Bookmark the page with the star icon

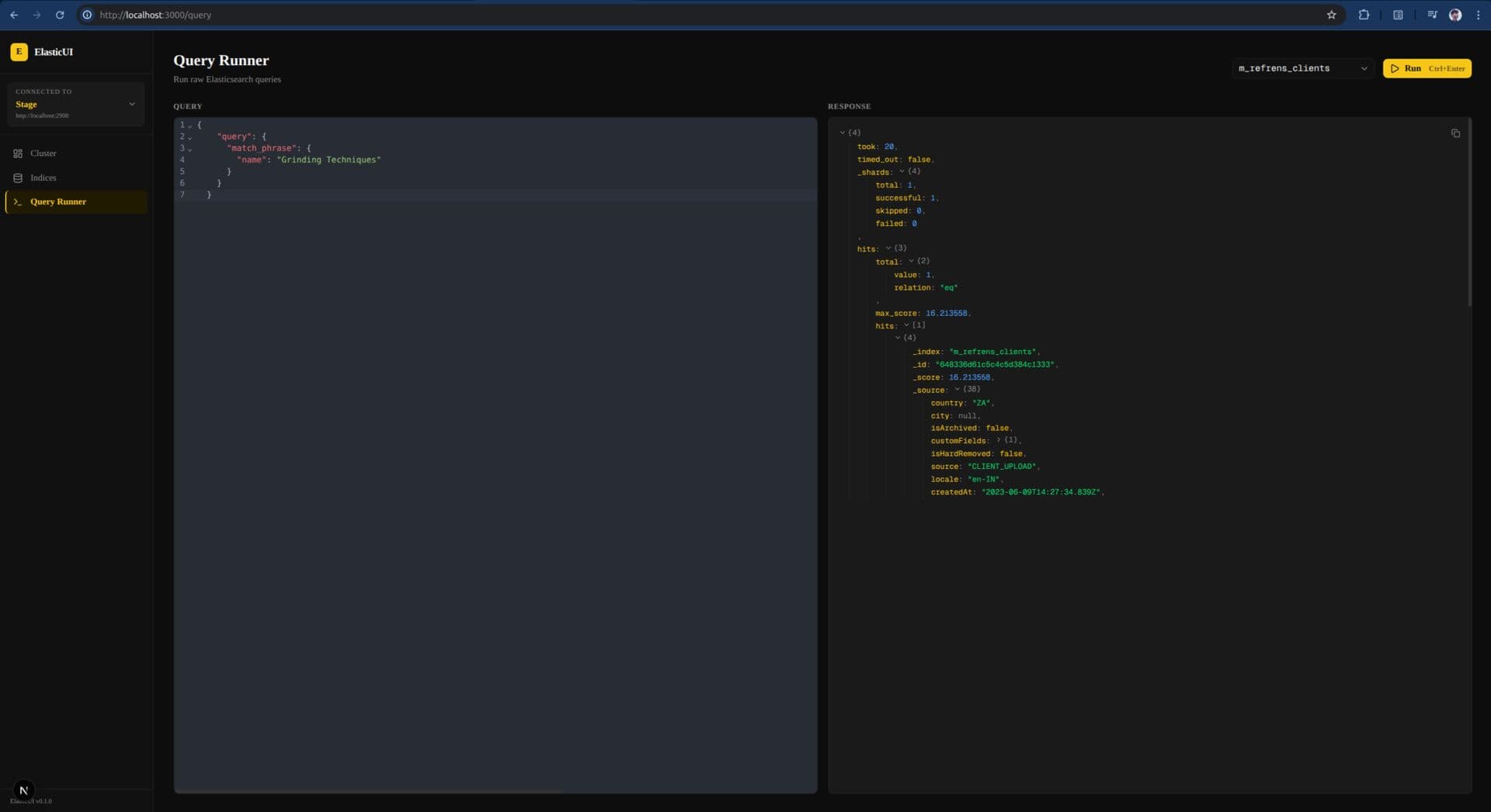coord(1331,14)
